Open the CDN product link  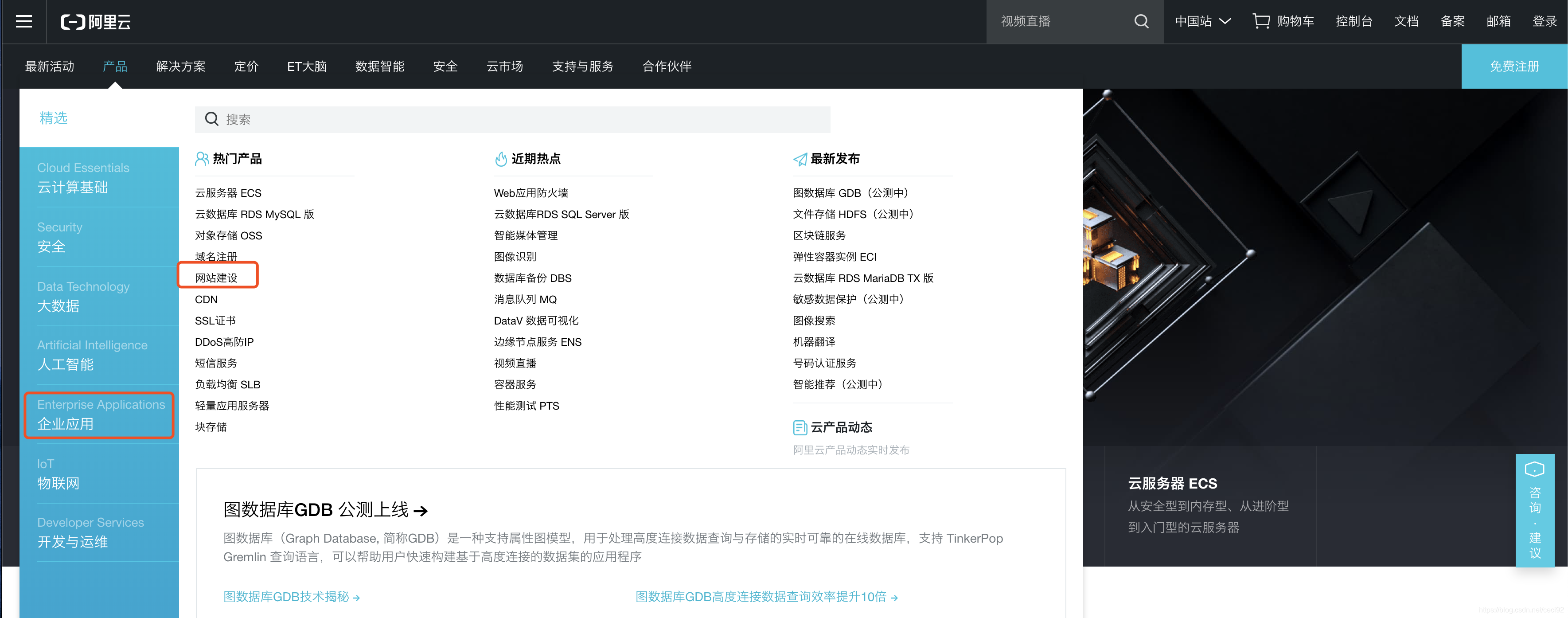206,300
